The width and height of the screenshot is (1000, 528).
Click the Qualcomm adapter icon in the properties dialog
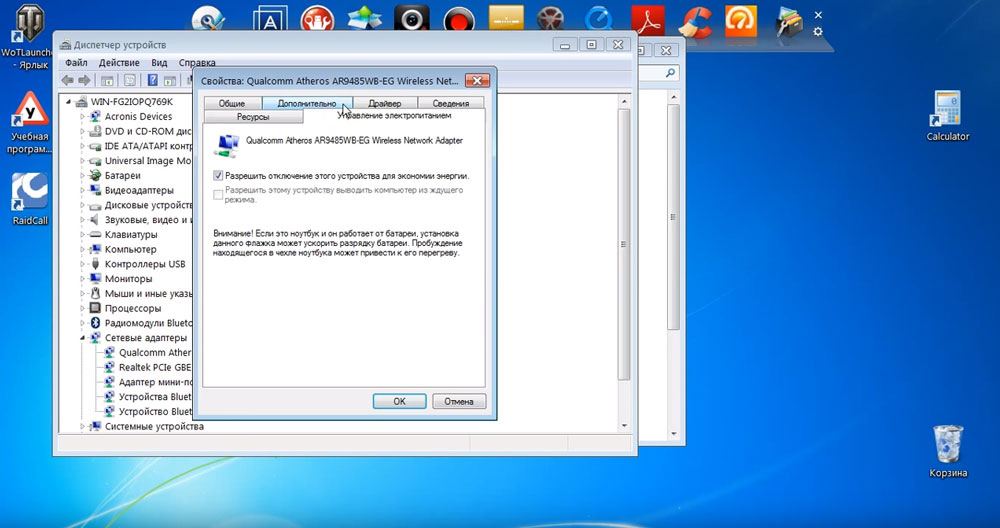(x=227, y=145)
